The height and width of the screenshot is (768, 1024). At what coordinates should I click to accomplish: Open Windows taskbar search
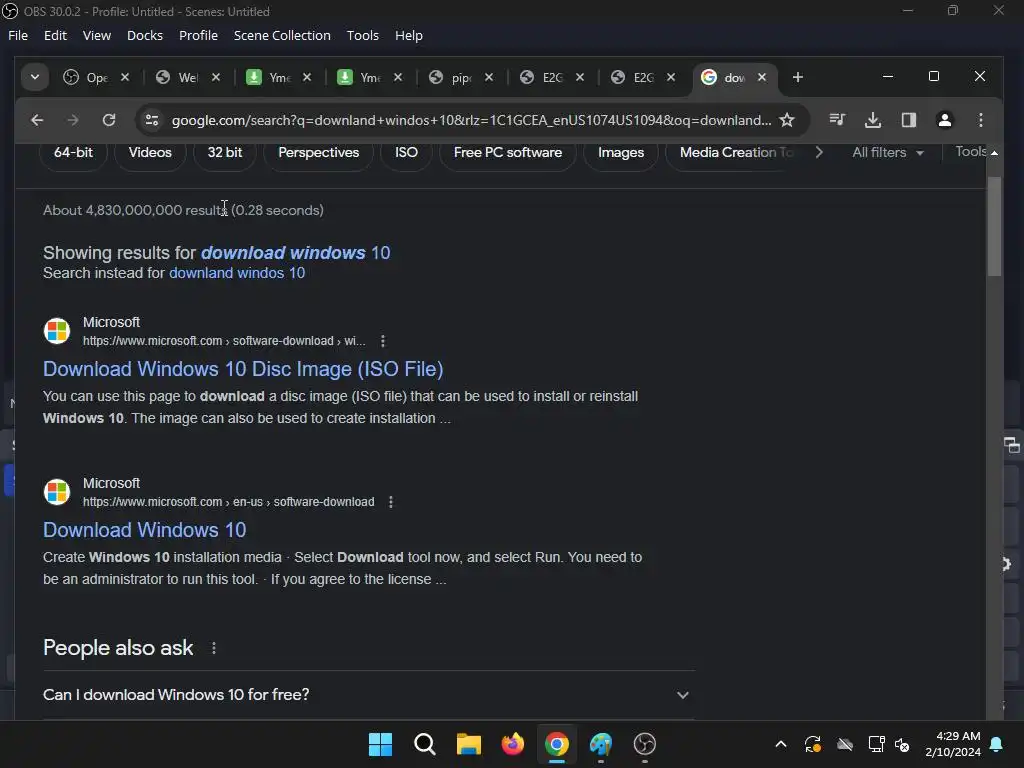[x=424, y=744]
